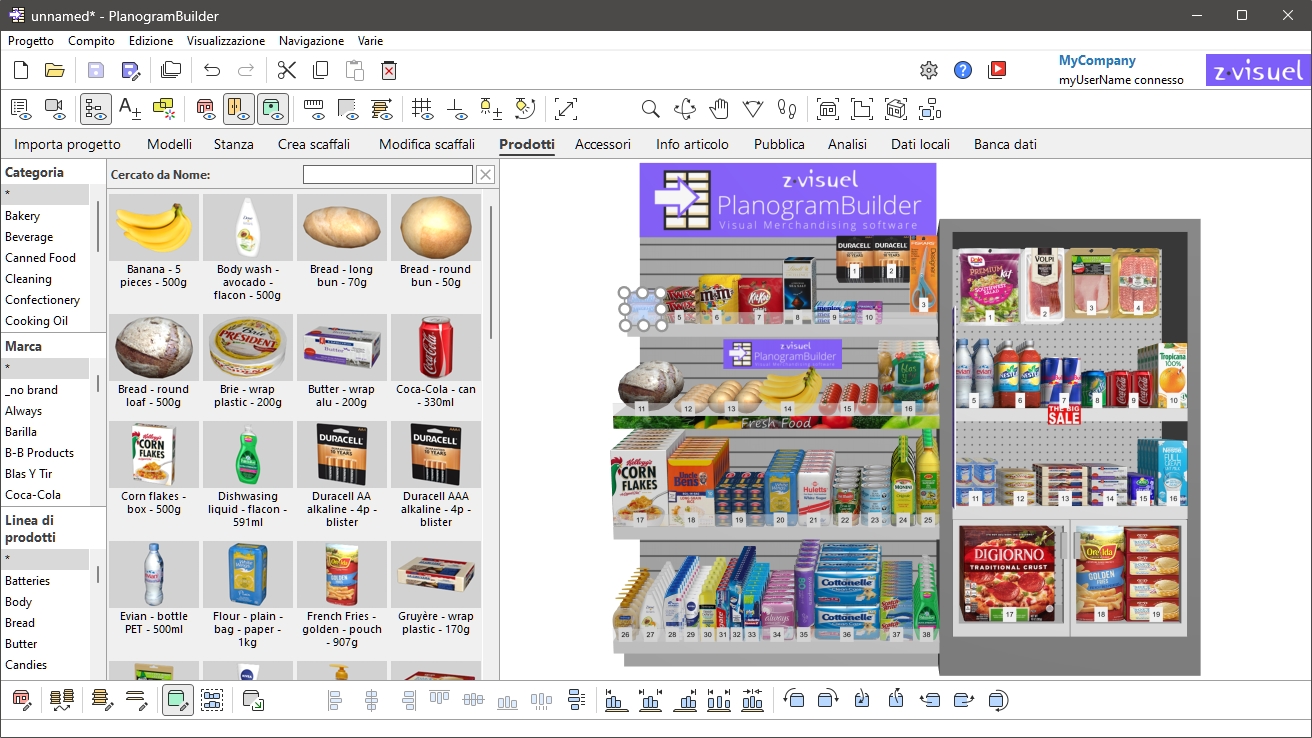This screenshot has height=738, width=1312.
Task: Delete item with the red X trash icon
Action: pos(389,70)
